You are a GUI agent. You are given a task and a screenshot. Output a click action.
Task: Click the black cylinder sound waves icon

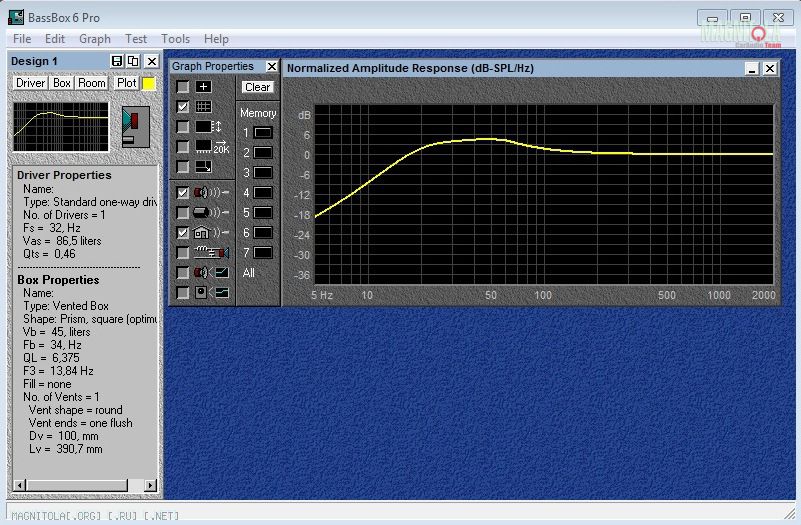(x=211, y=212)
